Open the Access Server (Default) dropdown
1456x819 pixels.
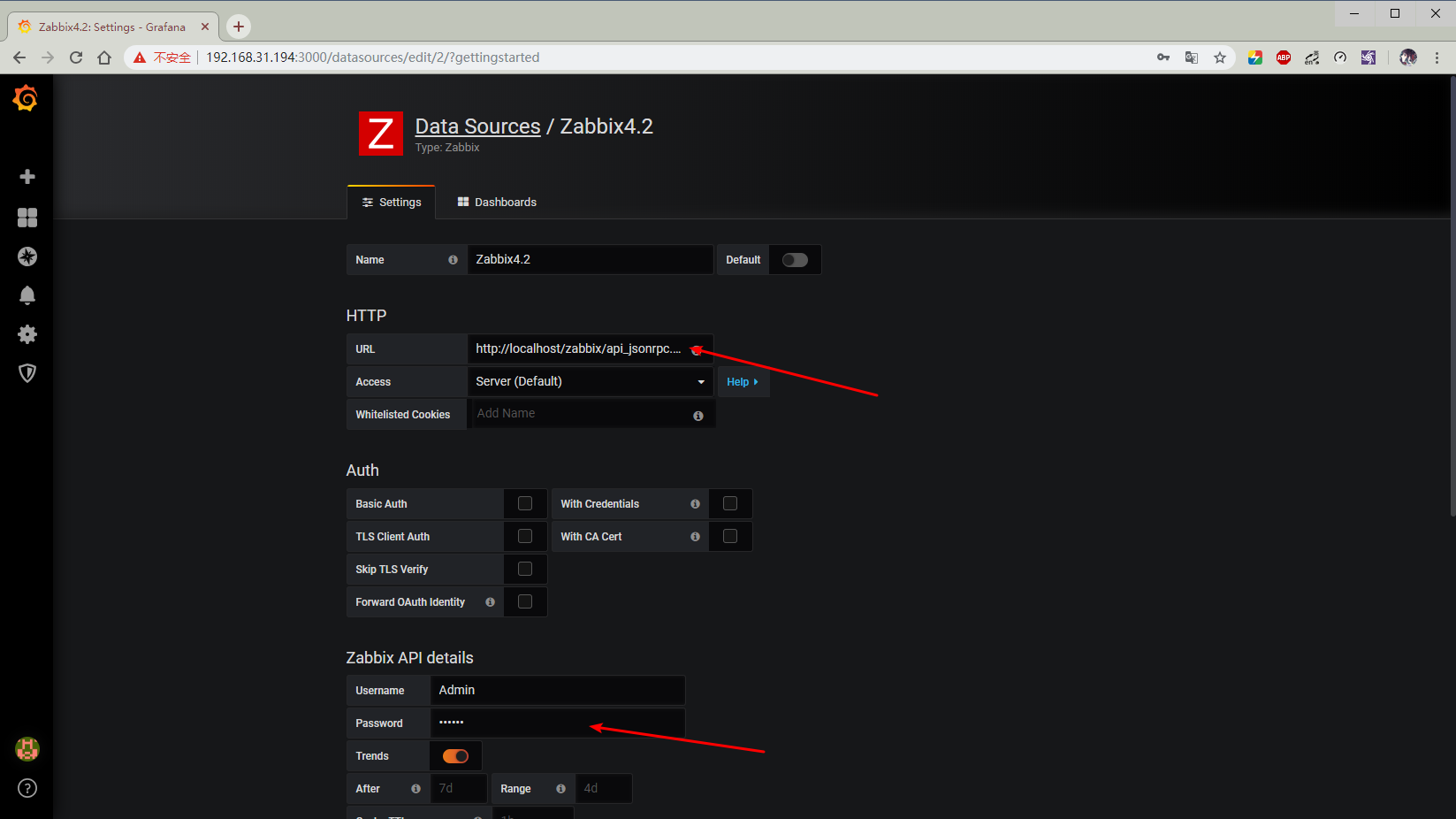click(x=590, y=382)
